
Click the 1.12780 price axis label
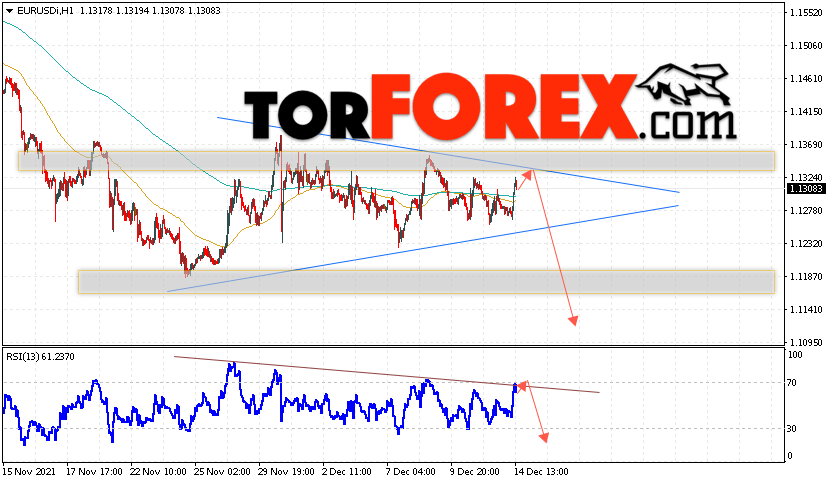[x=806, y=210]
